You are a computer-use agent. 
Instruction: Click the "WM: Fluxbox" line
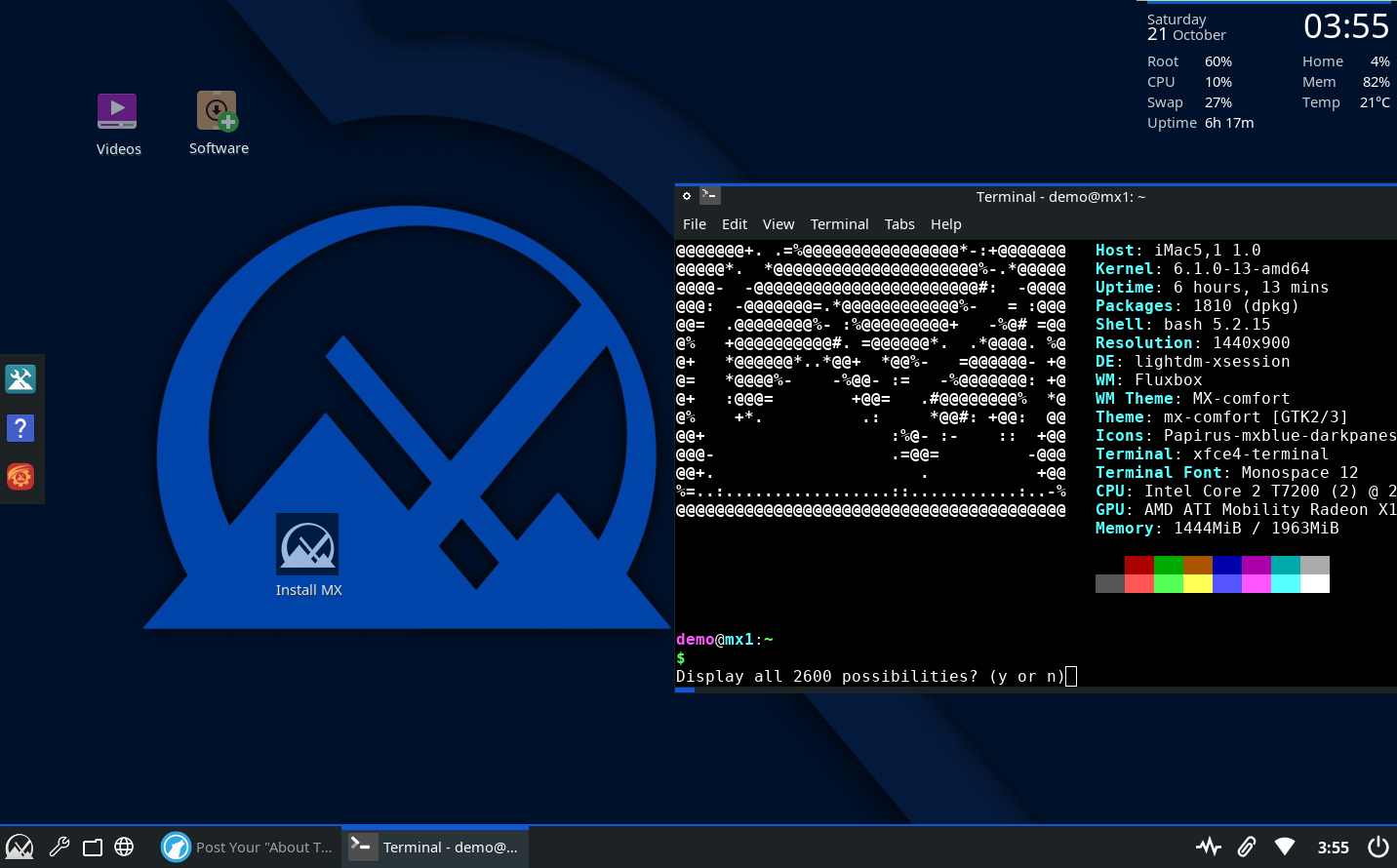[1149, 380]
